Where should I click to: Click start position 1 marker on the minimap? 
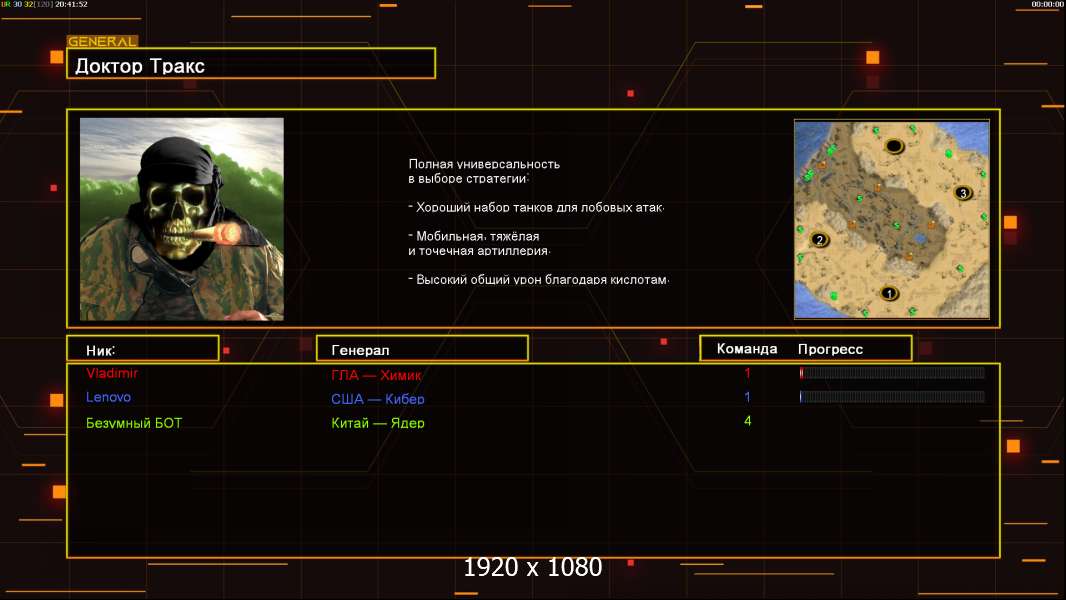coord(889,293)
